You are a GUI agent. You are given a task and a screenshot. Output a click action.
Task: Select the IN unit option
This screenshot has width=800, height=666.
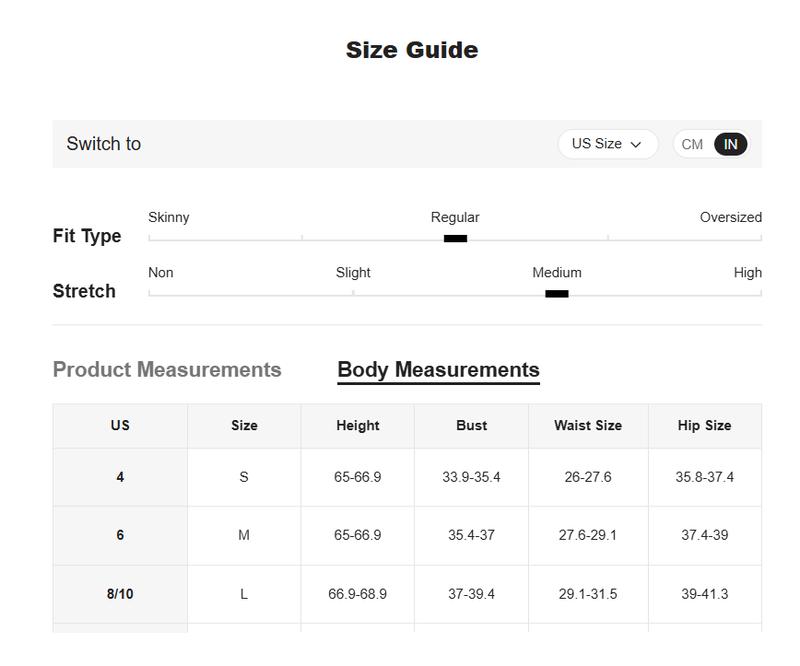tap(731, 144)
